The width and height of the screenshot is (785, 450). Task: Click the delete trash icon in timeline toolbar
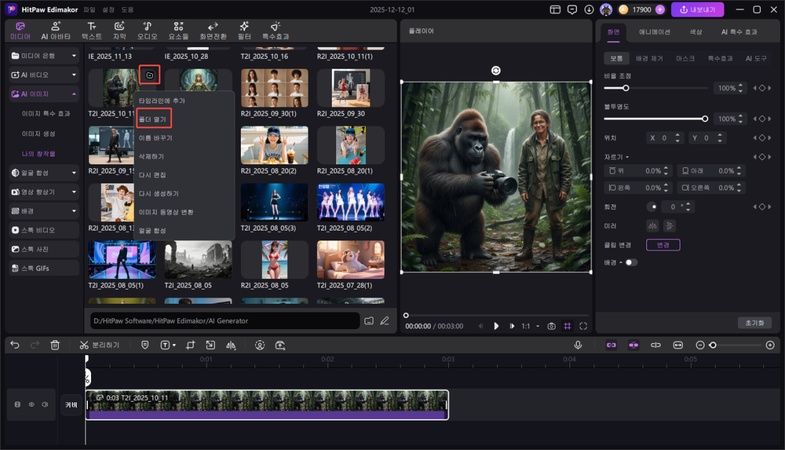point(55,345)
